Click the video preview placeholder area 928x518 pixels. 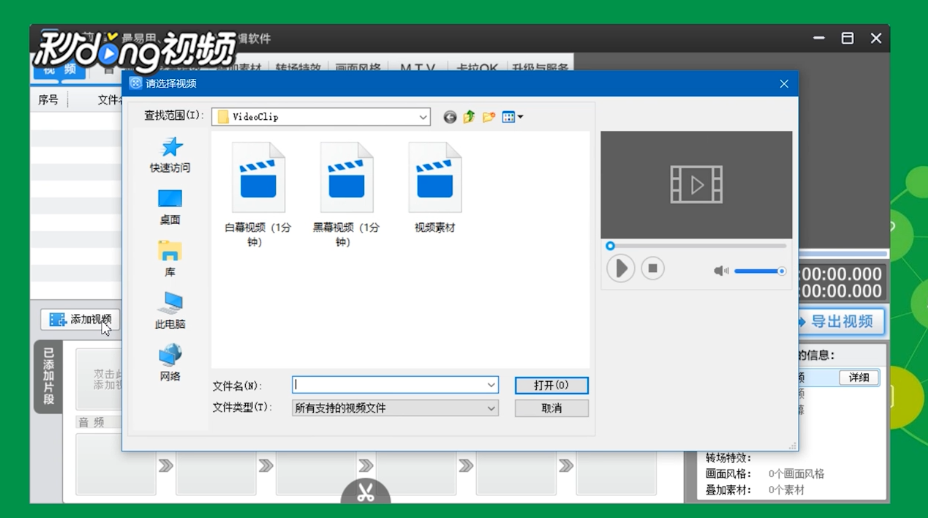click(697, 185)
